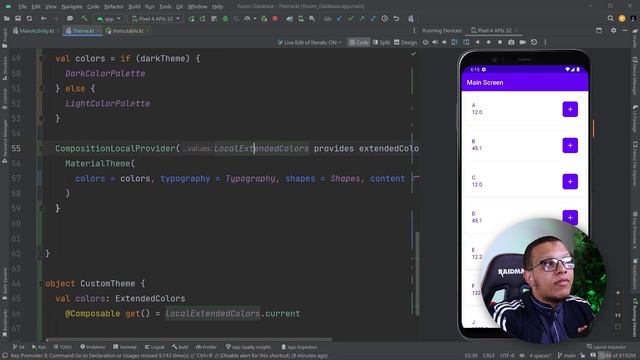This screenshot has height=360, width=640.
Task: Open the Terminal tool window
Action: [x=124, y=347]
